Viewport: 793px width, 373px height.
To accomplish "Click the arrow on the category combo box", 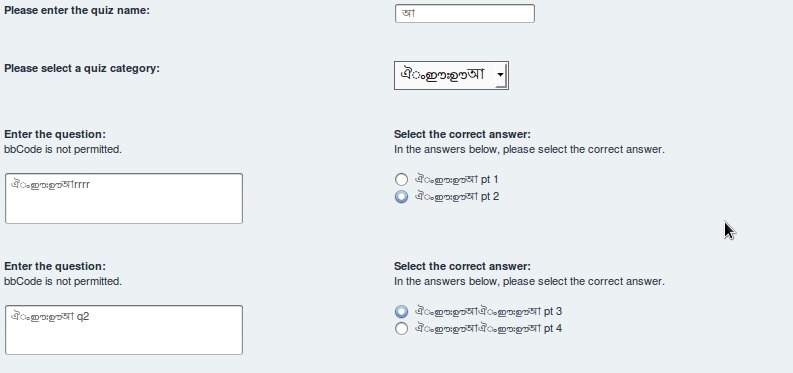I will coord(500,75).
